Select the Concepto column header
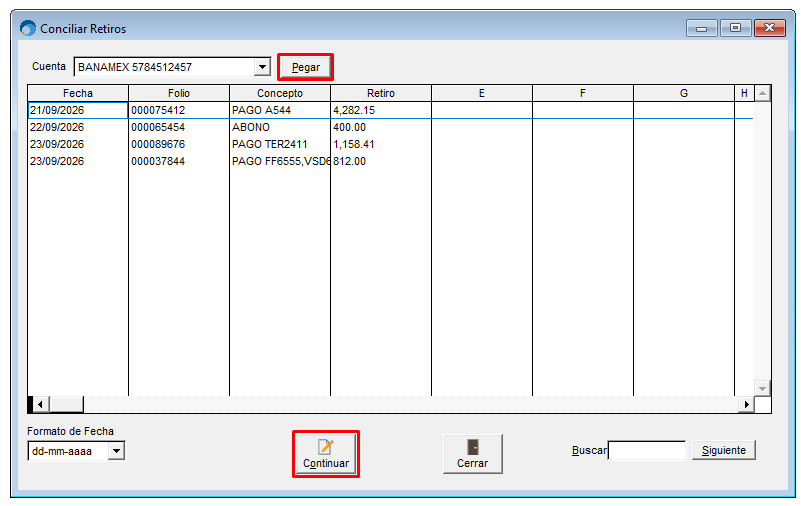Screen dimensions: 801x506 click(280, 93)
